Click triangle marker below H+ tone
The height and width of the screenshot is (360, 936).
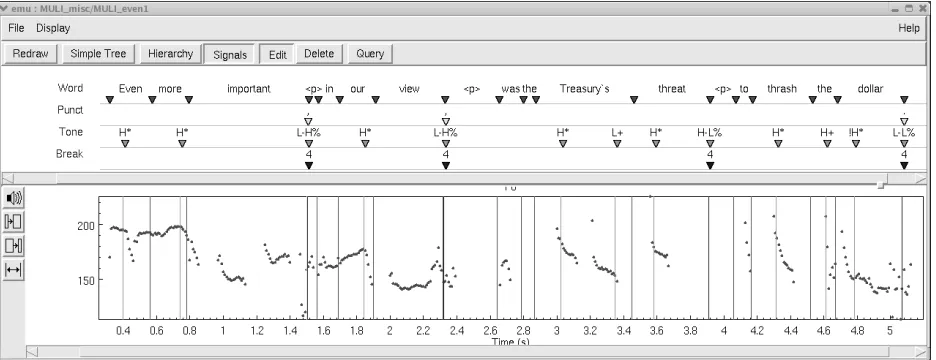click(827, 144)
